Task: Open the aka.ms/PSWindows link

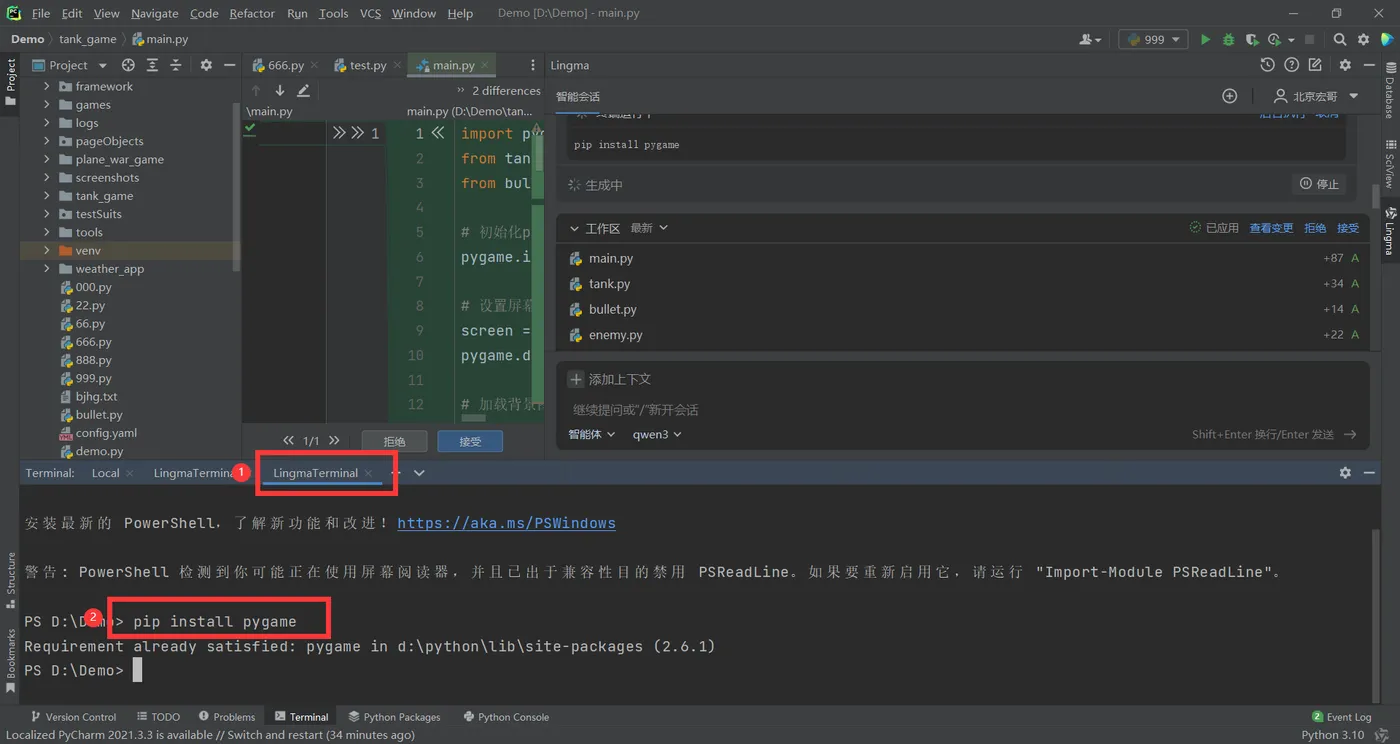Action: point(506,523)
